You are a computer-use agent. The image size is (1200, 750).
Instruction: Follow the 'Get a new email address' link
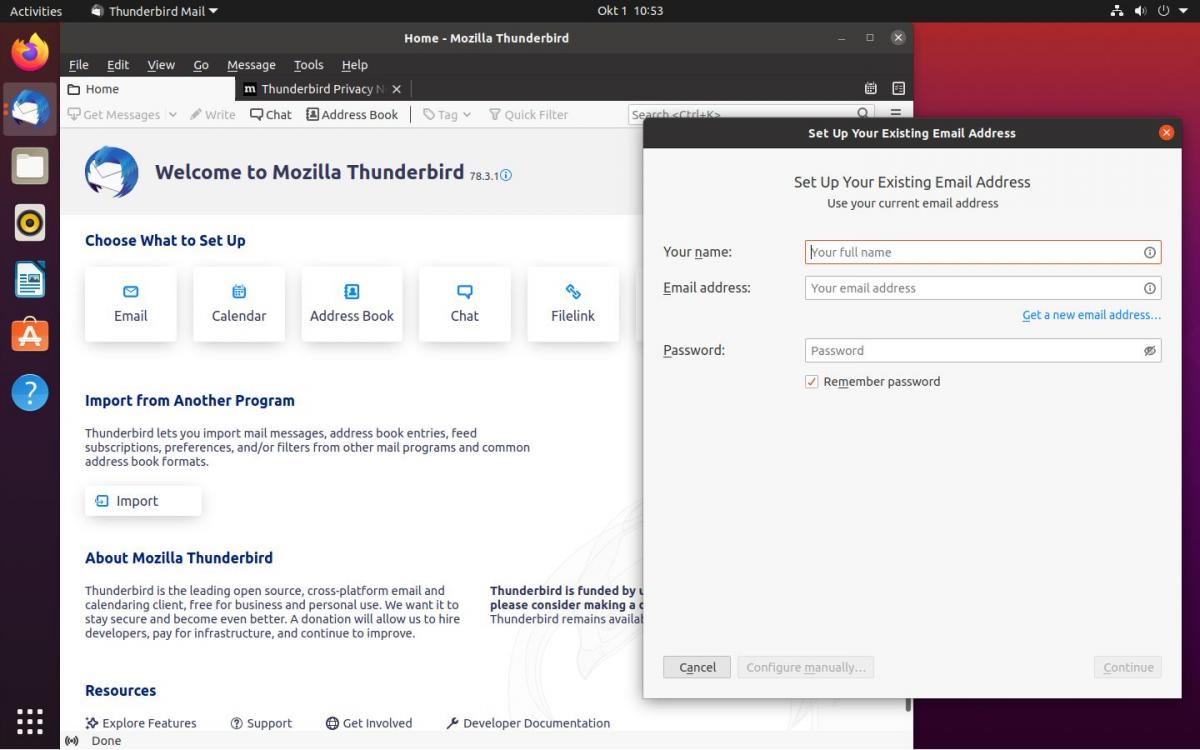(x=1091, y=315)
